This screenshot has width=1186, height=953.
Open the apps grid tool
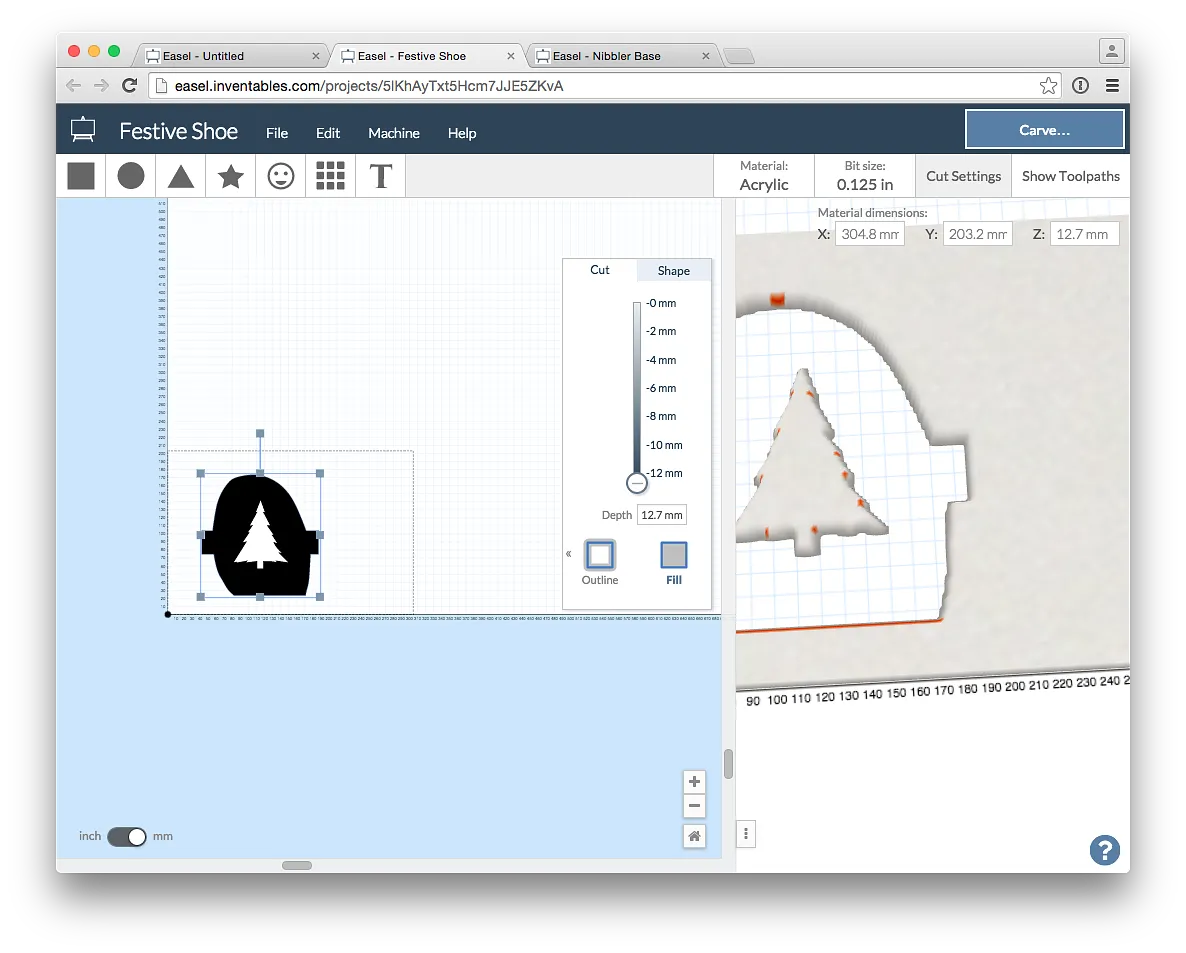pyautogui.click(x=330, y=176)
